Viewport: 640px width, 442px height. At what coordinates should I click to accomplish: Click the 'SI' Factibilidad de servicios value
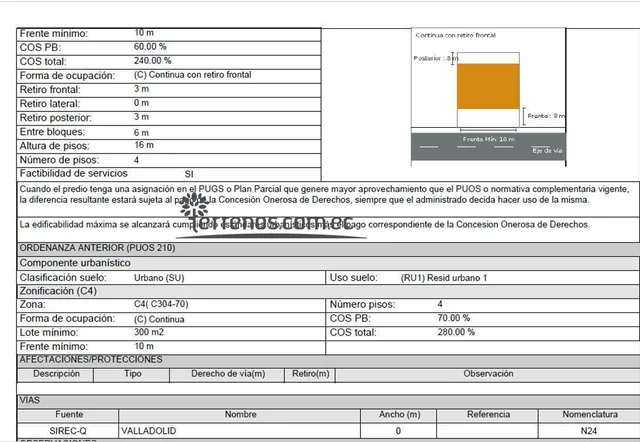click(189, 174)
